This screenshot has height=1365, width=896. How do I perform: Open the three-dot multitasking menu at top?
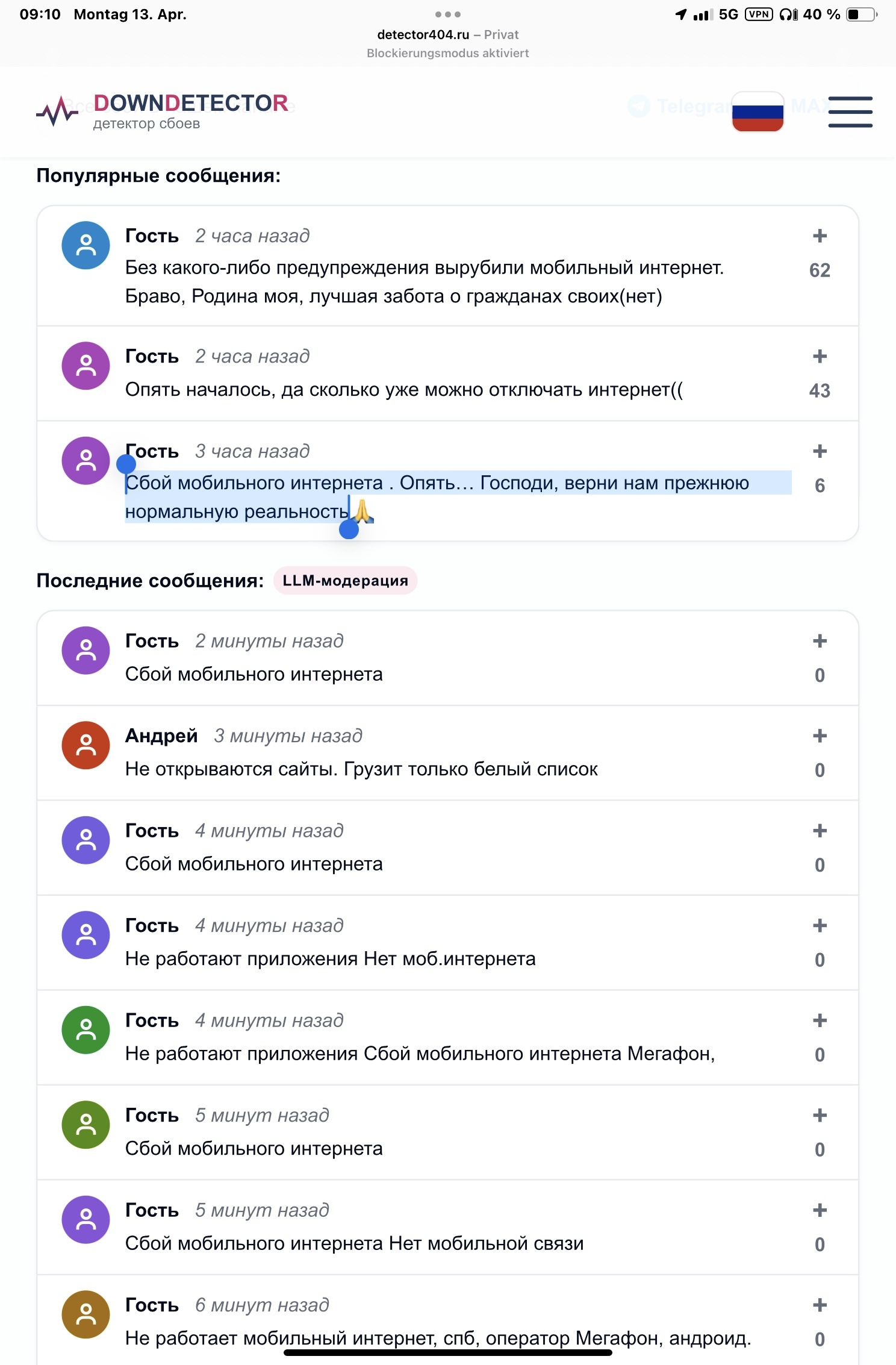click(x=447, y=14)
